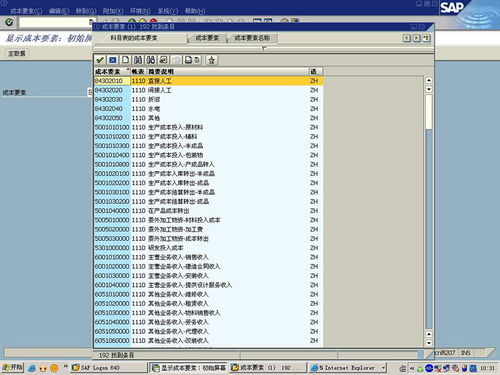500x375 pixels.
Task: Open command field history dropdown arrow
Action: pos(91,22)
